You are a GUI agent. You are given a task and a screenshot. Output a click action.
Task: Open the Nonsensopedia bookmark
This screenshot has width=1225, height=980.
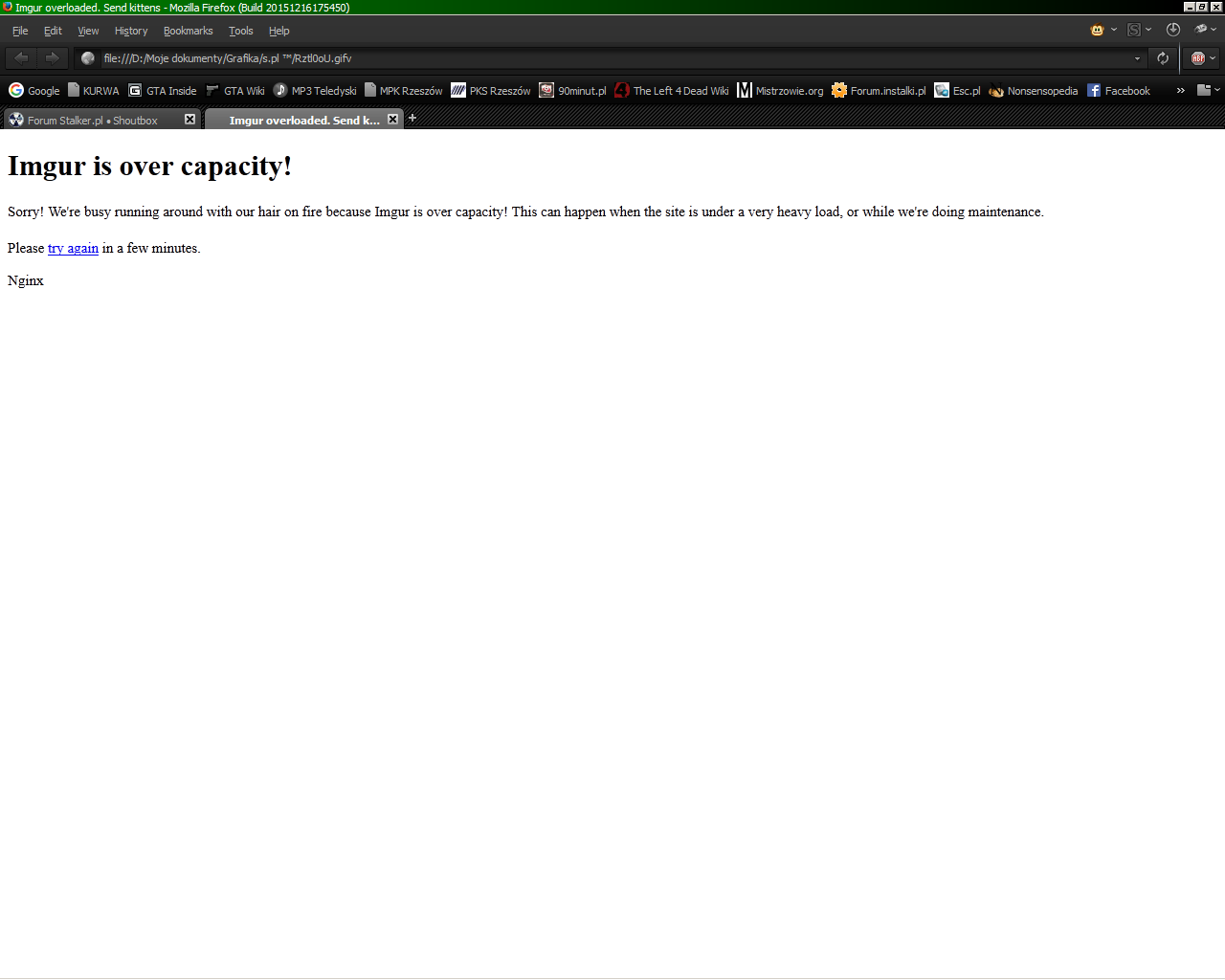1034,91
